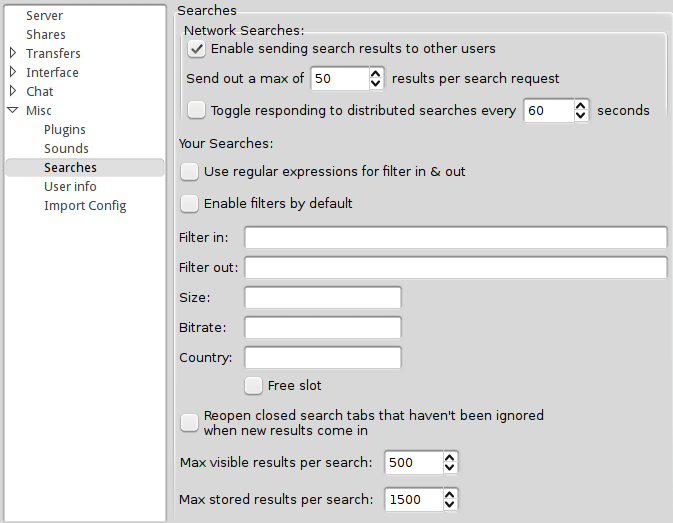Open the Sounds settings page

[x=66, y=148]
